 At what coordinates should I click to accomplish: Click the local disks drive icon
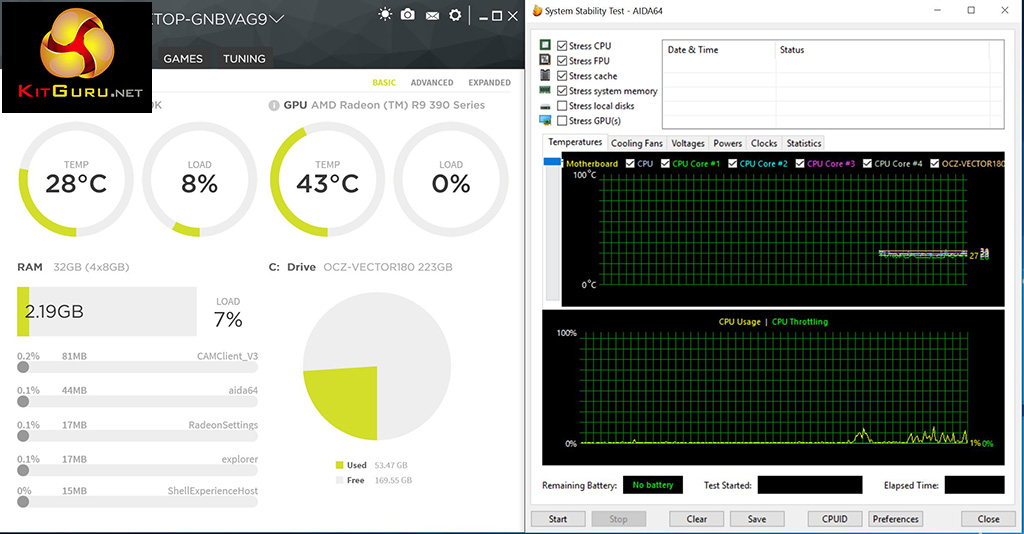[545, 106]
